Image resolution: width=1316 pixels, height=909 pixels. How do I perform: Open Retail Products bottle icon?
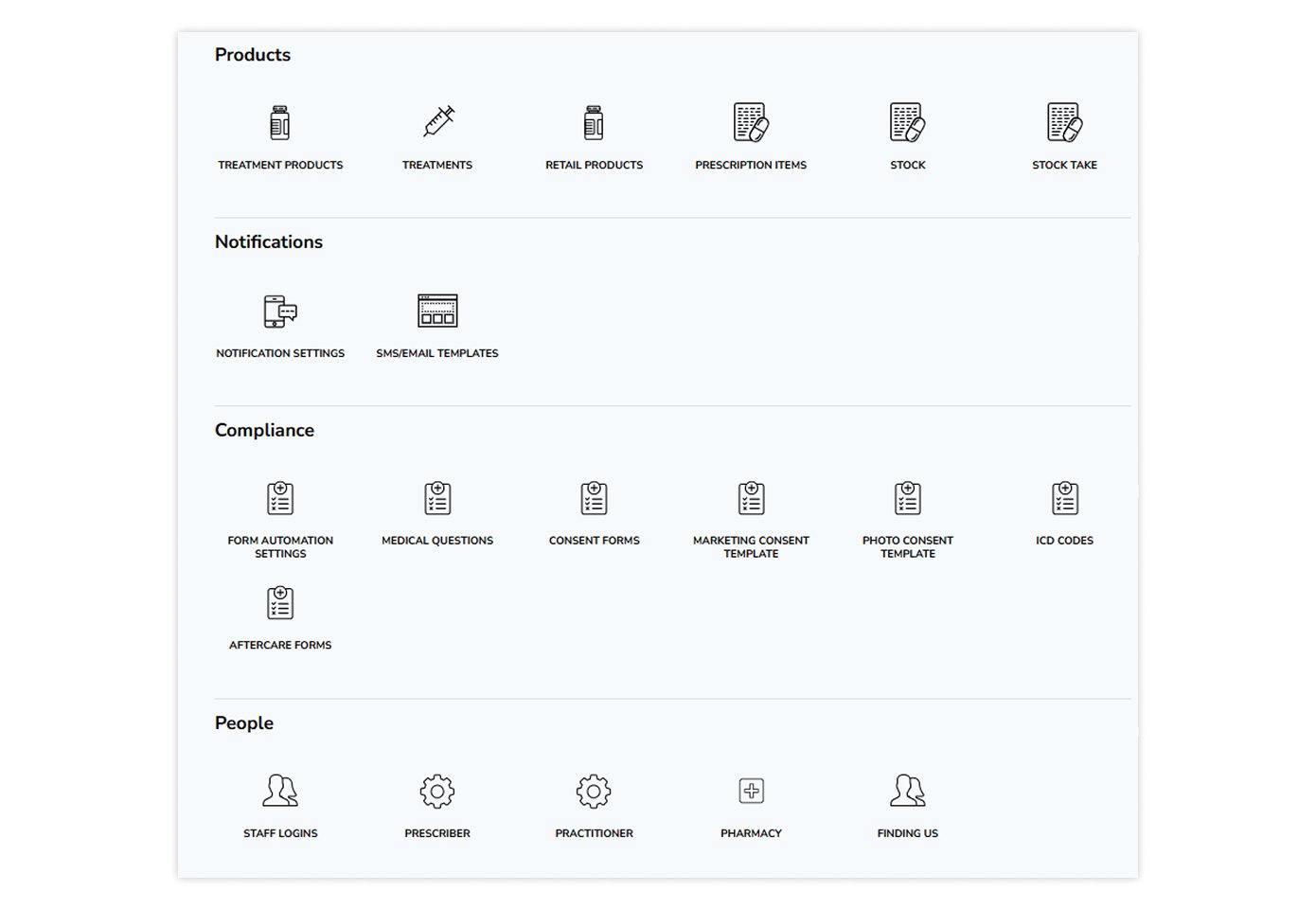point(594,123)
